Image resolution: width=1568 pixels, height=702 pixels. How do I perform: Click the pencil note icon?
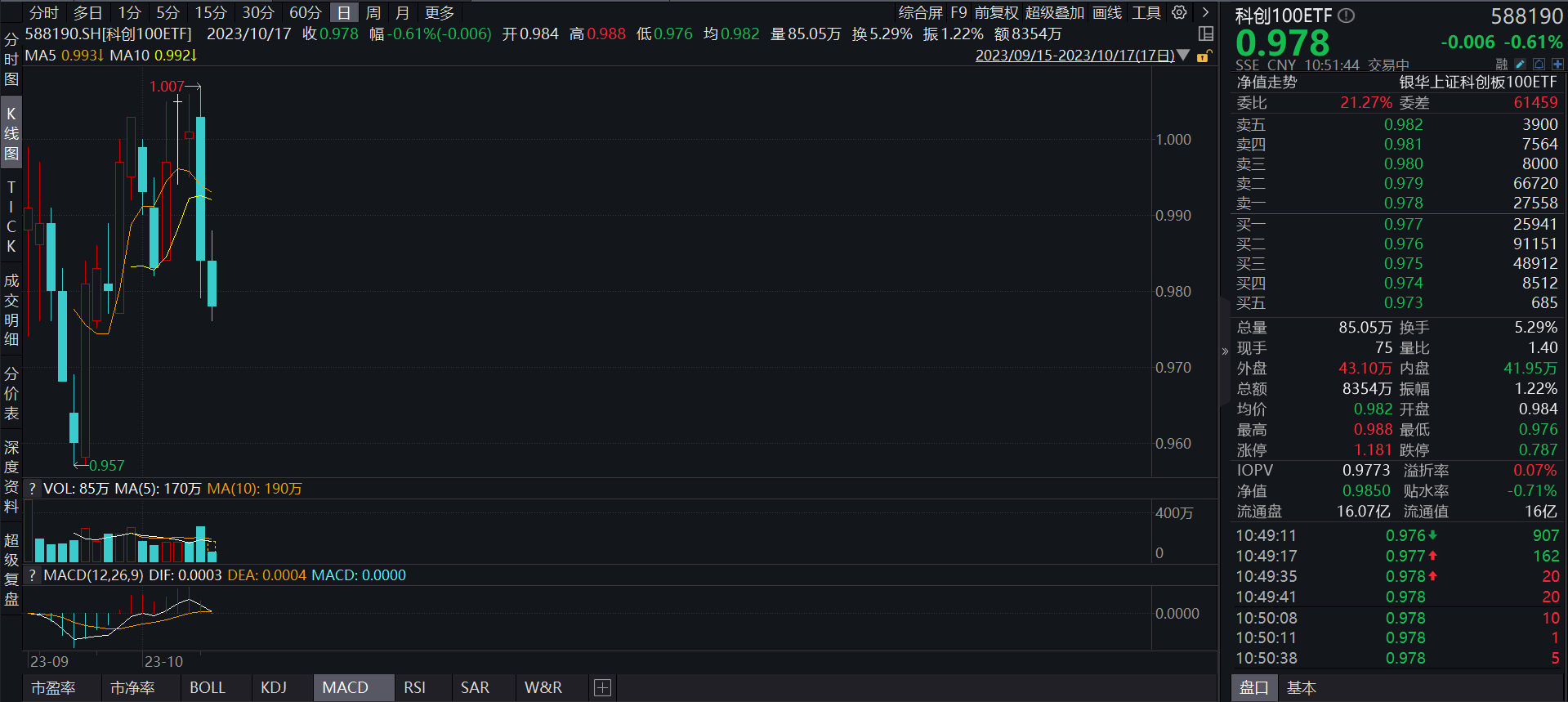pyautogui.click(x=1520, y=64)
